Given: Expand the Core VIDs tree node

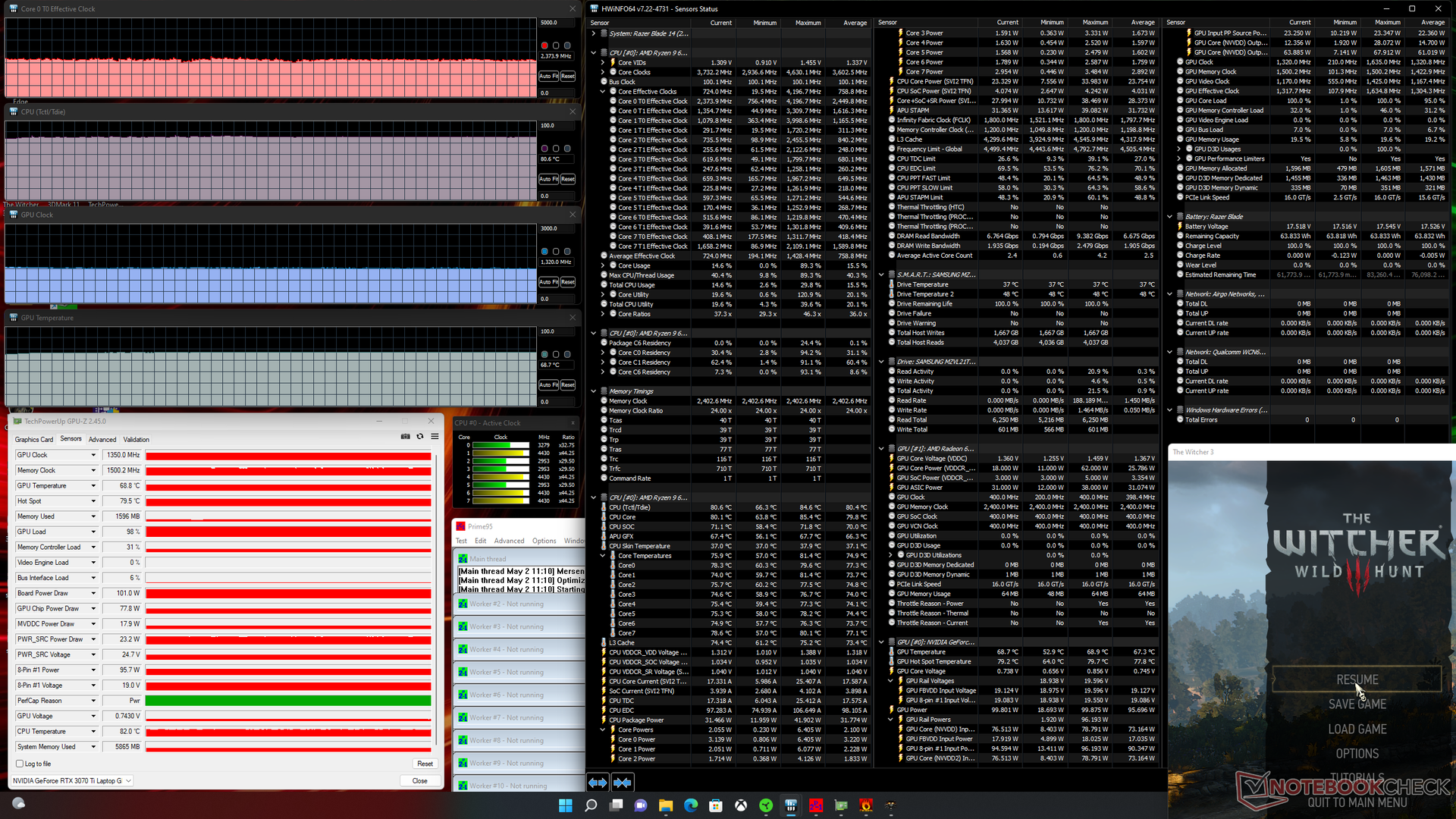Looking at the screenshot, I should pyautogui.click(x=604, y=63).
